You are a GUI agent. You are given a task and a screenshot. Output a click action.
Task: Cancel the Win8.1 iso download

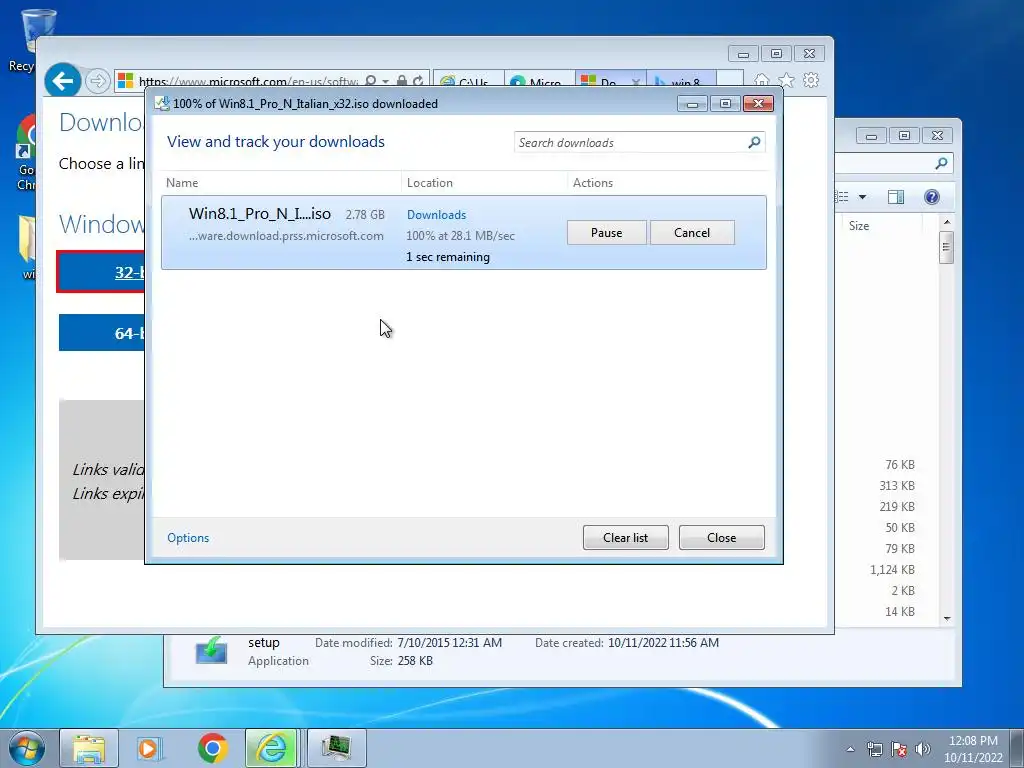pos(692,232)
